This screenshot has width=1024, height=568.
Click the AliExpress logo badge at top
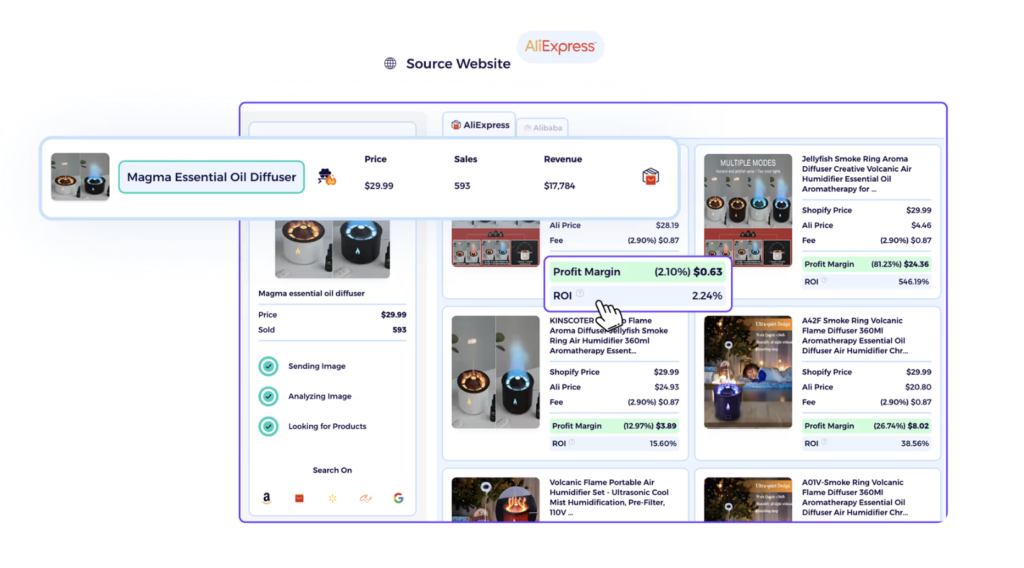click(x=560, y=46)
